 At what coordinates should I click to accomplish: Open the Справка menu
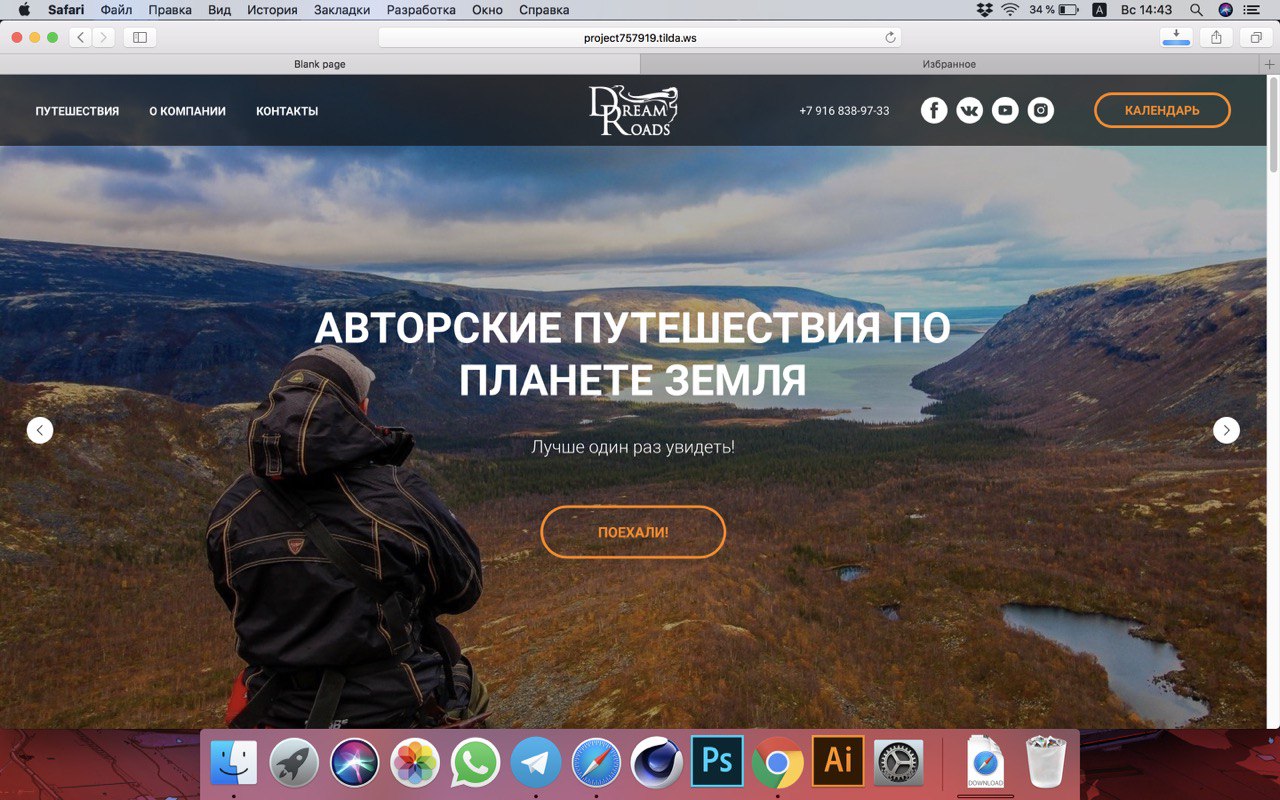(544, 10)
